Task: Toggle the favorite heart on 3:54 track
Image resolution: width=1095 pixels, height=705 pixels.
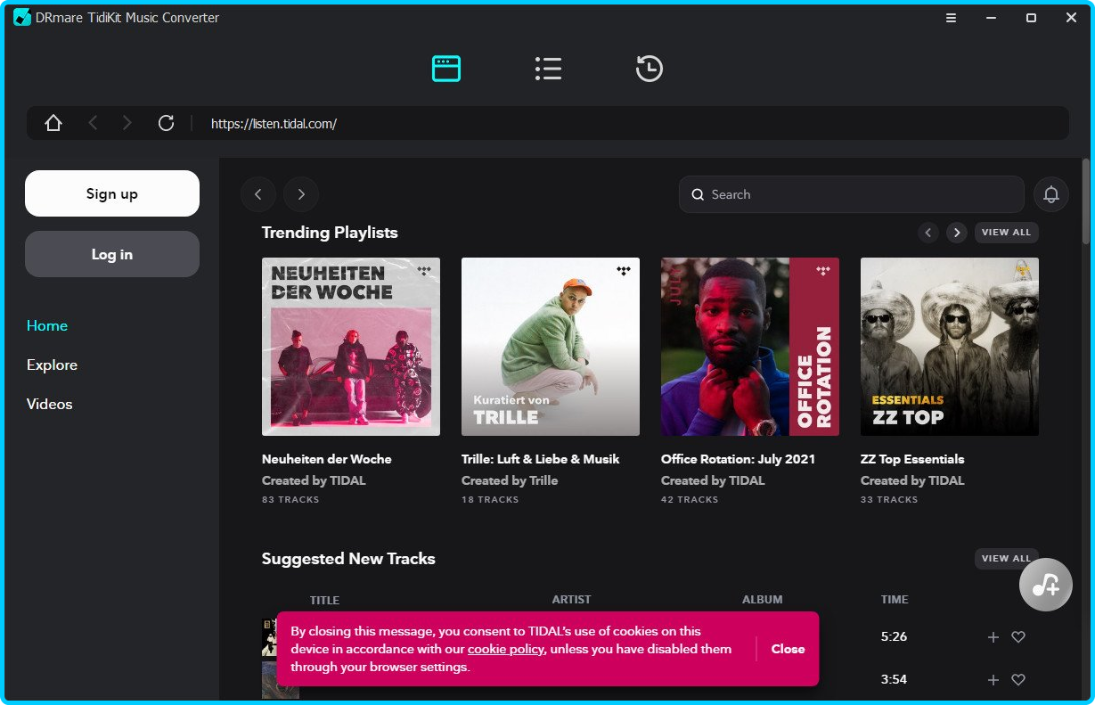Action: 1018,680
